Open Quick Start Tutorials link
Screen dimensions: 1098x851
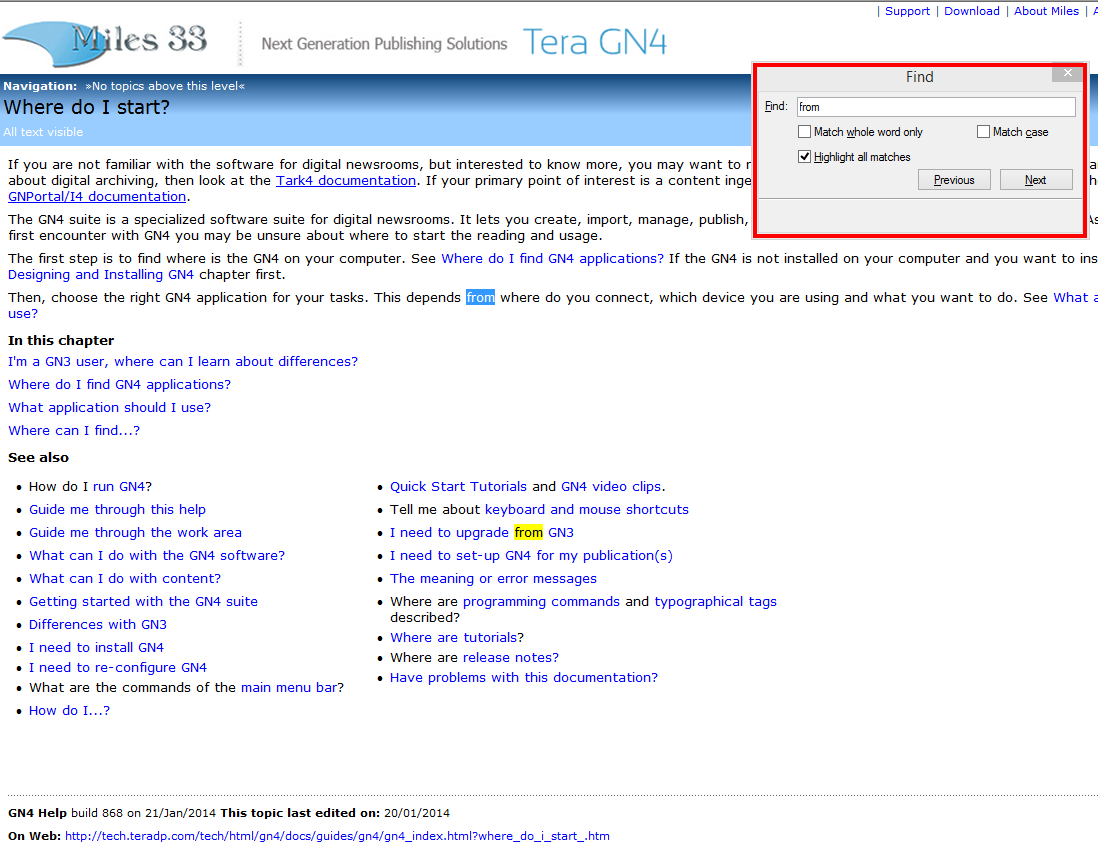coord(458,486)
